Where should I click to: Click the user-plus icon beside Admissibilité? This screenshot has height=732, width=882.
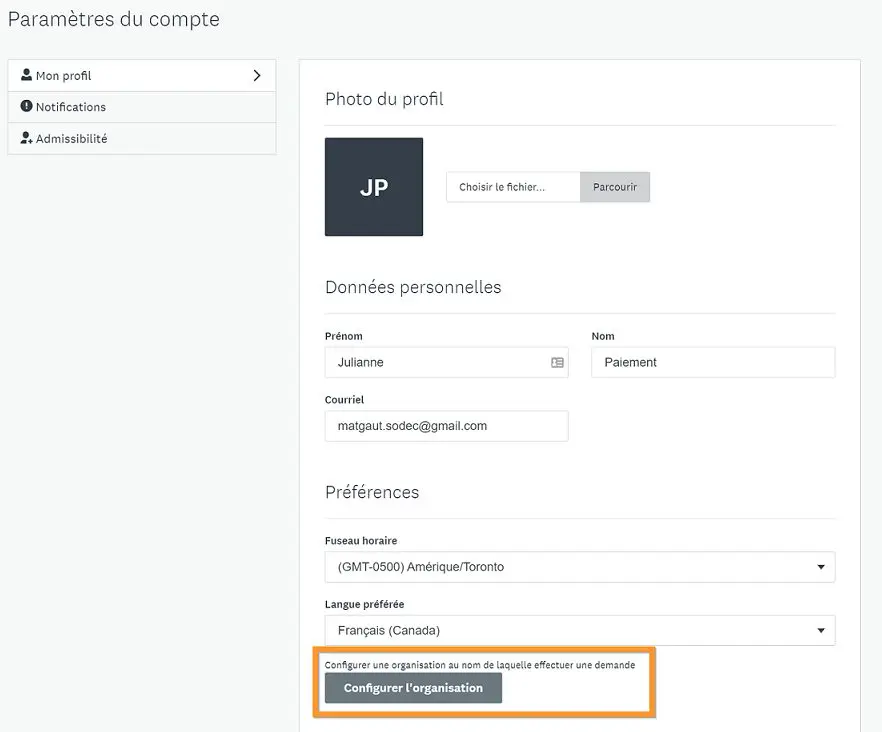point(27,138)
